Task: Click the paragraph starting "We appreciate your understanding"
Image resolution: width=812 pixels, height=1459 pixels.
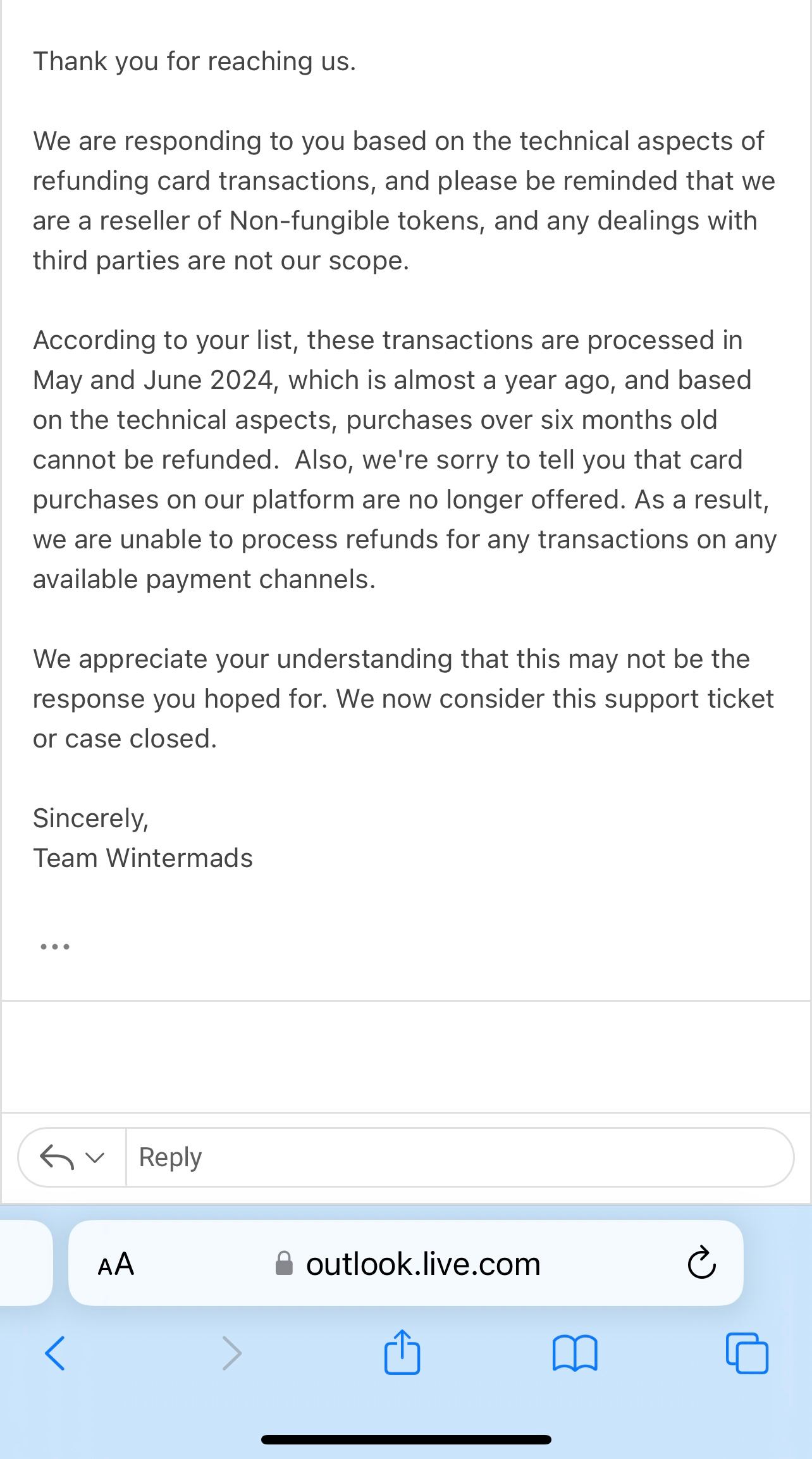Action: click(403, 699)
